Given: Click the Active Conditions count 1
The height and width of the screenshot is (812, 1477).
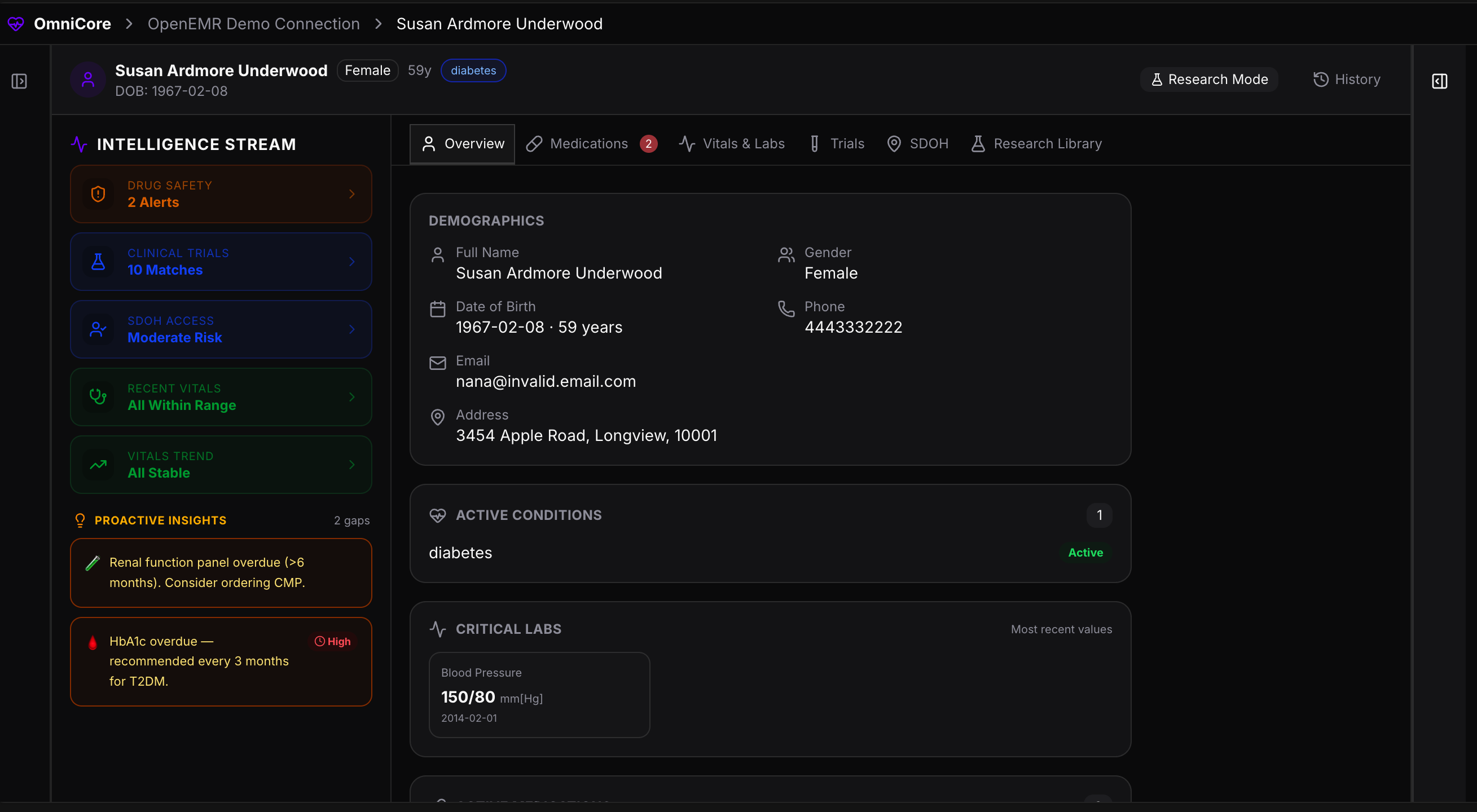Looking at the screenshot, I should [x=1099, y=515].
